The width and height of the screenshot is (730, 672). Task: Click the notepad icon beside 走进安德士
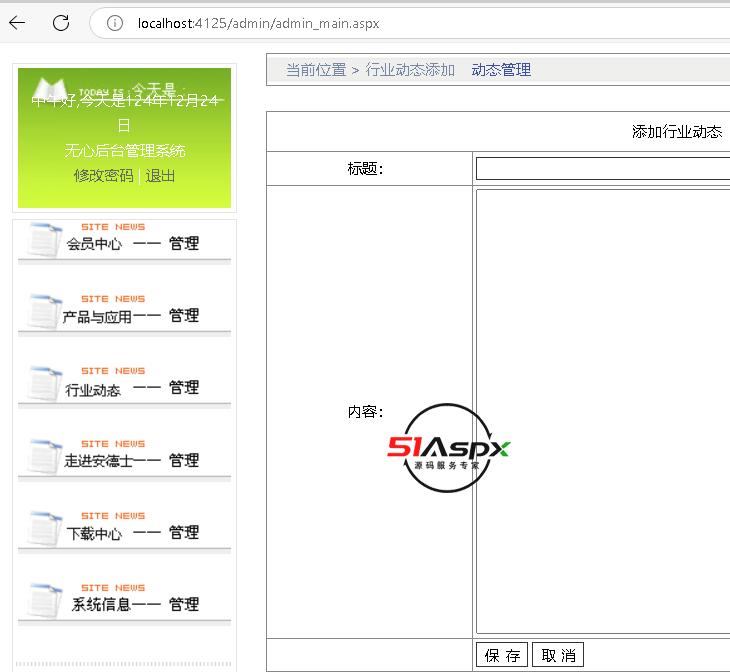coord(45,456)
